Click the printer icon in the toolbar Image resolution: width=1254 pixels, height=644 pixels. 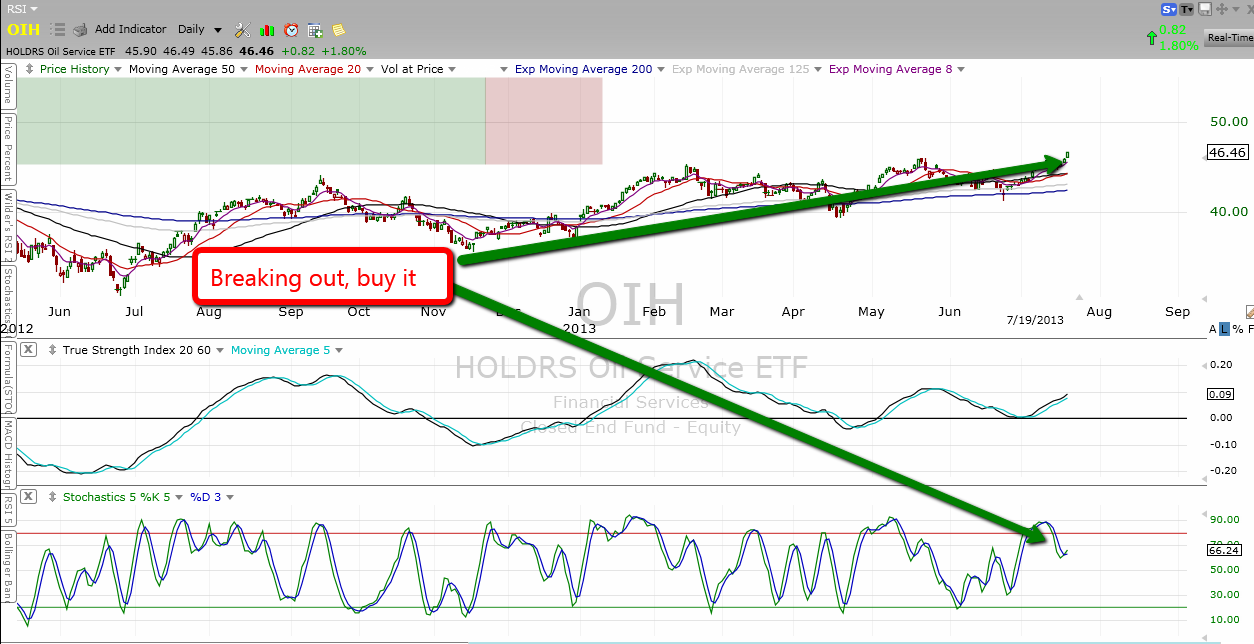tap(79, 30)
